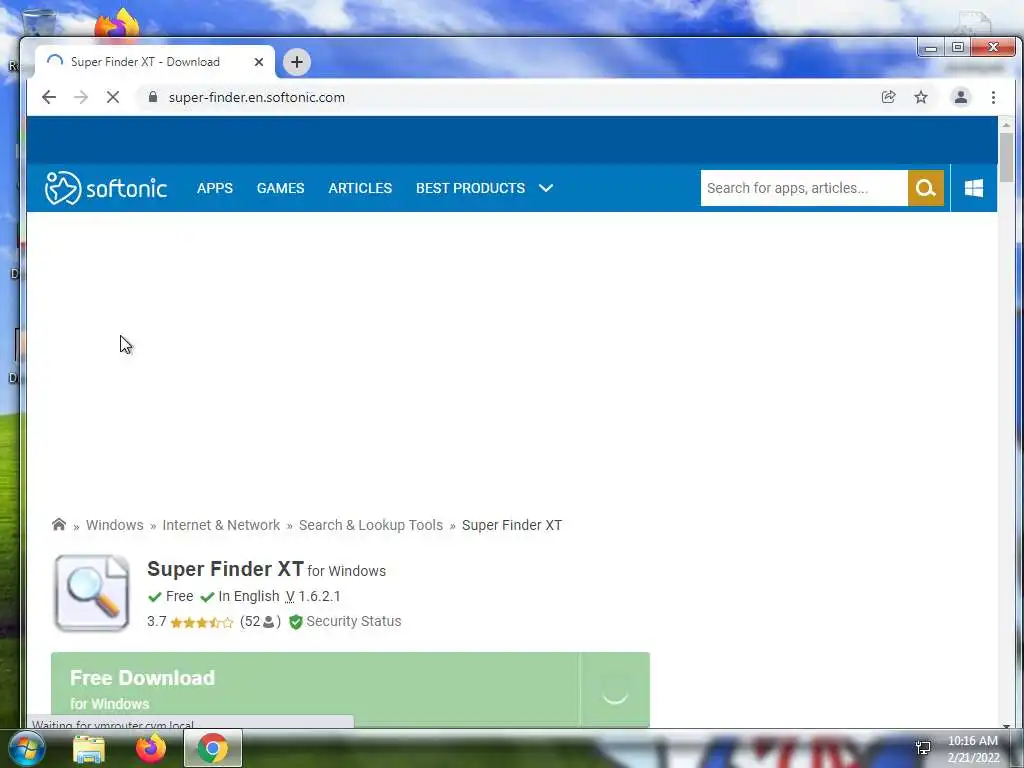Focus the Softonic search field

click(804, 188)
